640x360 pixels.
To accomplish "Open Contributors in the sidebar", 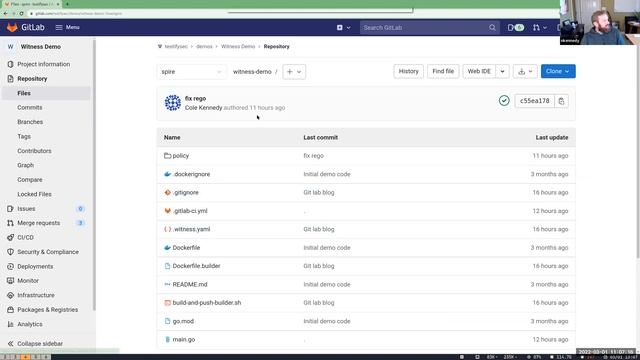I will pos(34,151).
